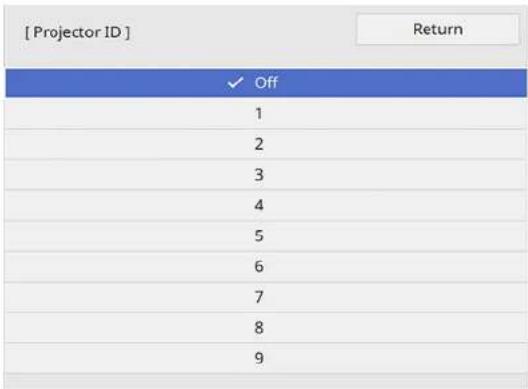Image resolution: width=528 pixels, height=389 pixels.
Task: Go back using Return in the header
Action: [x=438, y=29]
